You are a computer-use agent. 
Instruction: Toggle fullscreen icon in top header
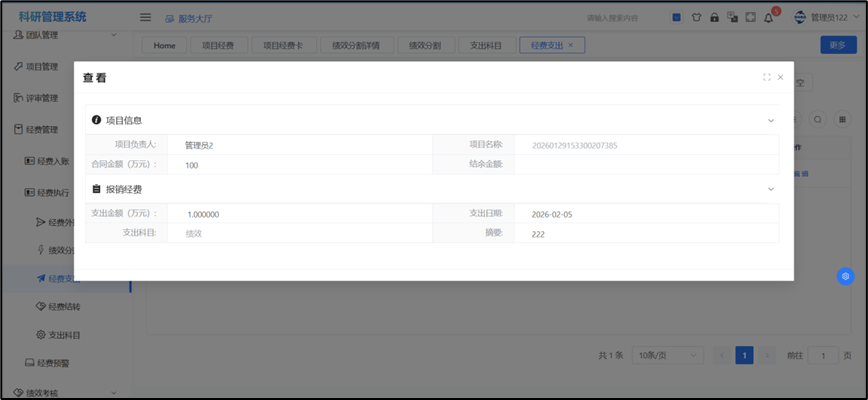tap(750, 17)
